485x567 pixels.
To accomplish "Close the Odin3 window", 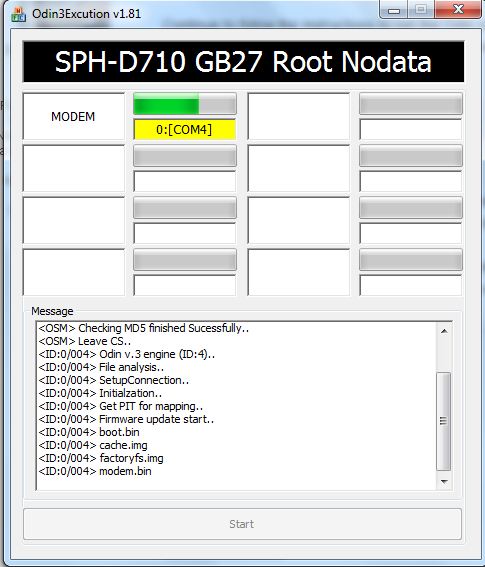I will pos(458,9).
